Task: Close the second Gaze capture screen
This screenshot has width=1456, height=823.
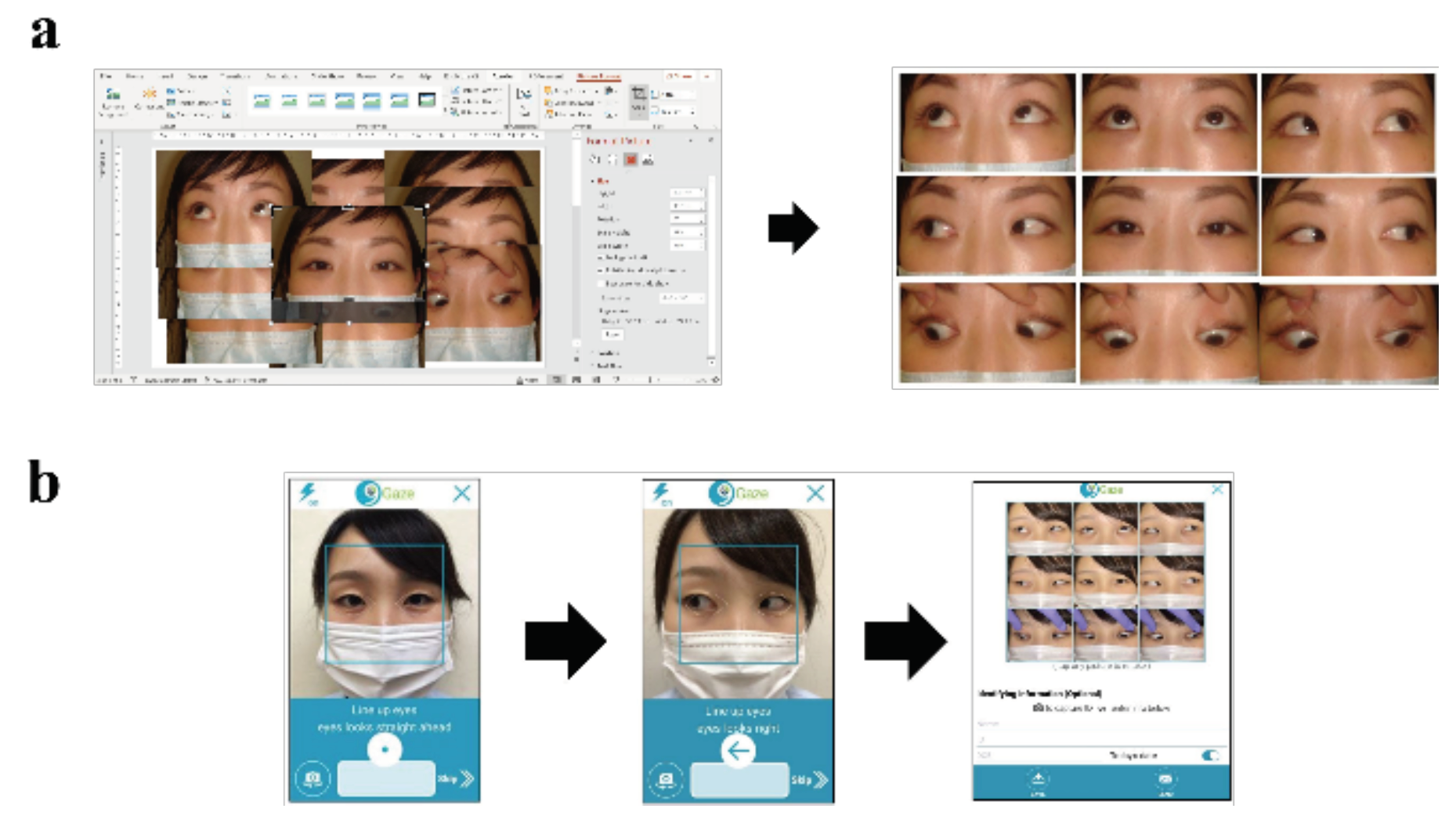Action: coord(815,493)
